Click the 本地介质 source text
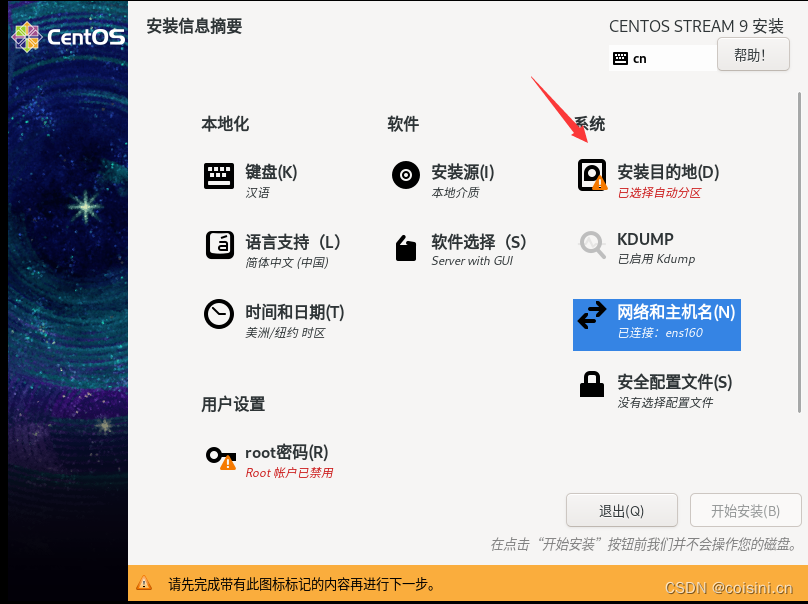Screen dimensions: 808x604 [x=455, y=193]
